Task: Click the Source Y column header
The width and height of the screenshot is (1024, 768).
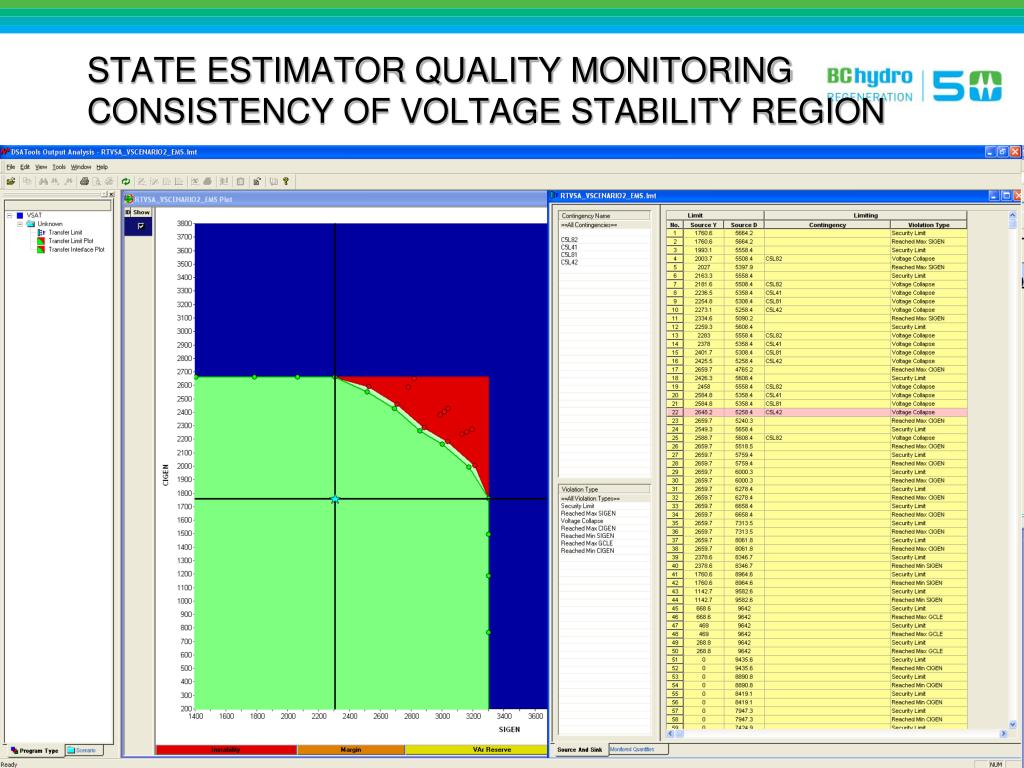Action: click(x=703, y=225)
